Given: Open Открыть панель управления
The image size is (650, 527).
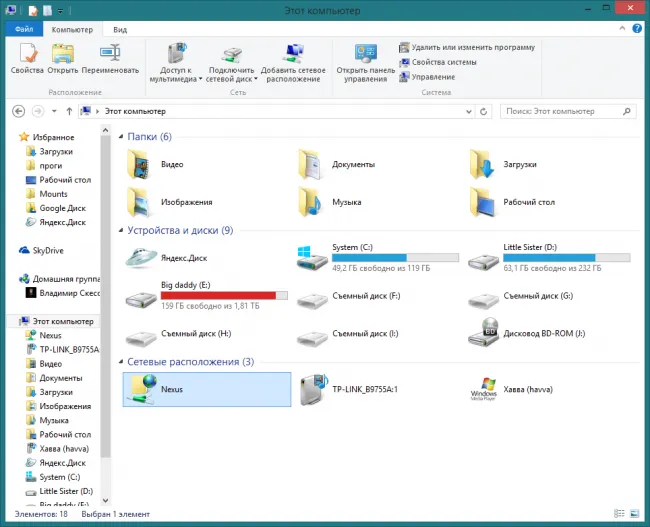Looking at the screenshot, I should pos(365,63).
